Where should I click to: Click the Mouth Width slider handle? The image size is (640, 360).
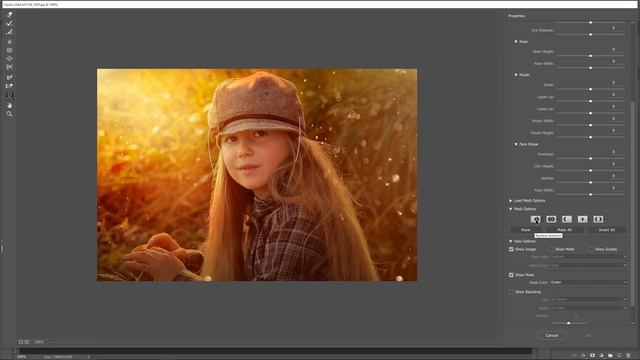click(590, 125)
